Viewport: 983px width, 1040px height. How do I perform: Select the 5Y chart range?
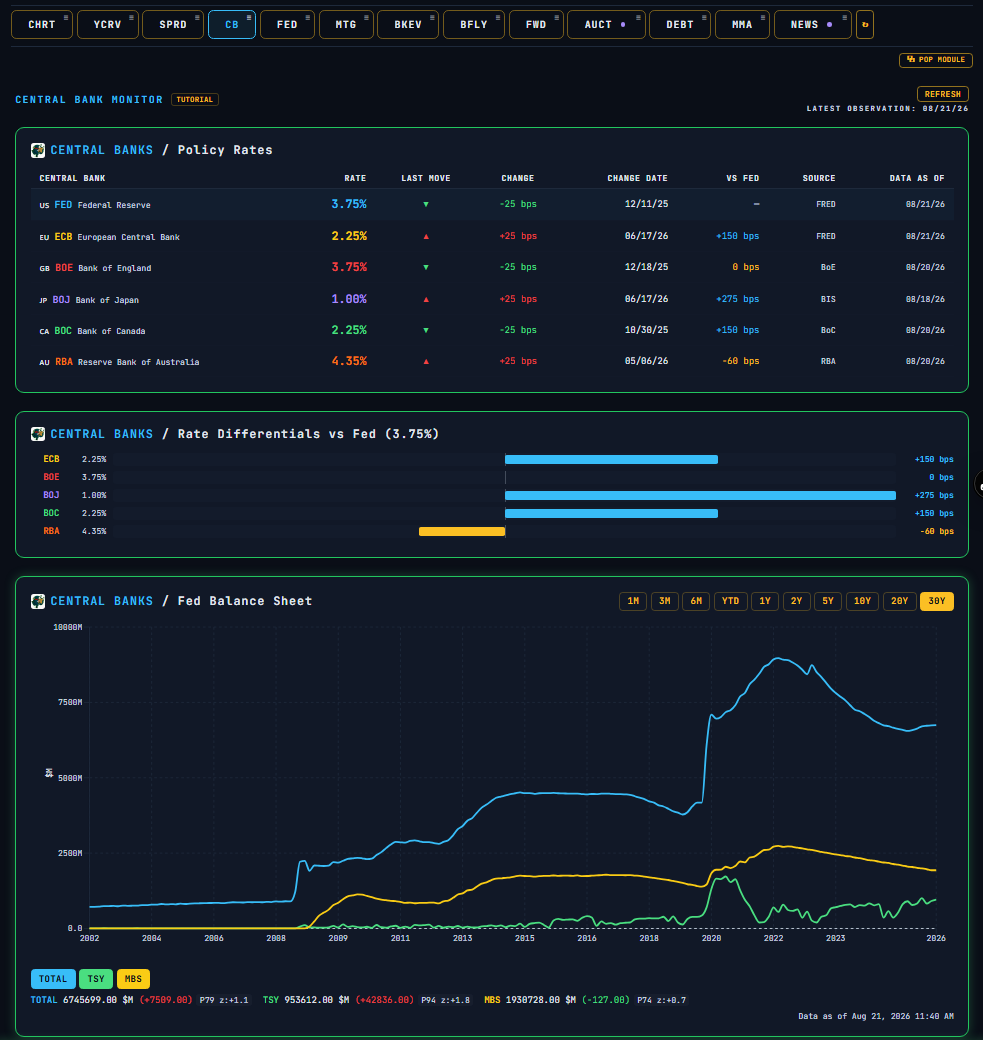[828, 601]
